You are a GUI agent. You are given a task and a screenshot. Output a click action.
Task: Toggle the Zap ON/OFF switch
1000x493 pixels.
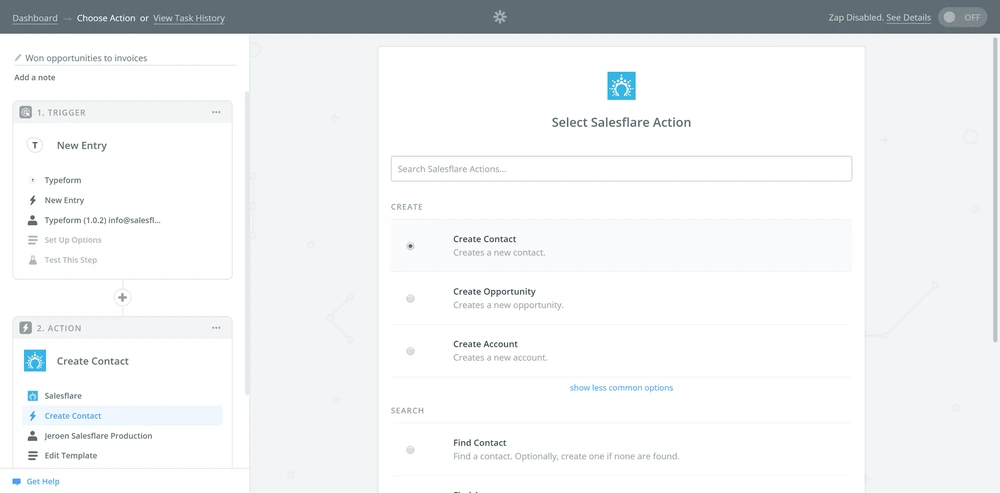(x=962, y=17)
